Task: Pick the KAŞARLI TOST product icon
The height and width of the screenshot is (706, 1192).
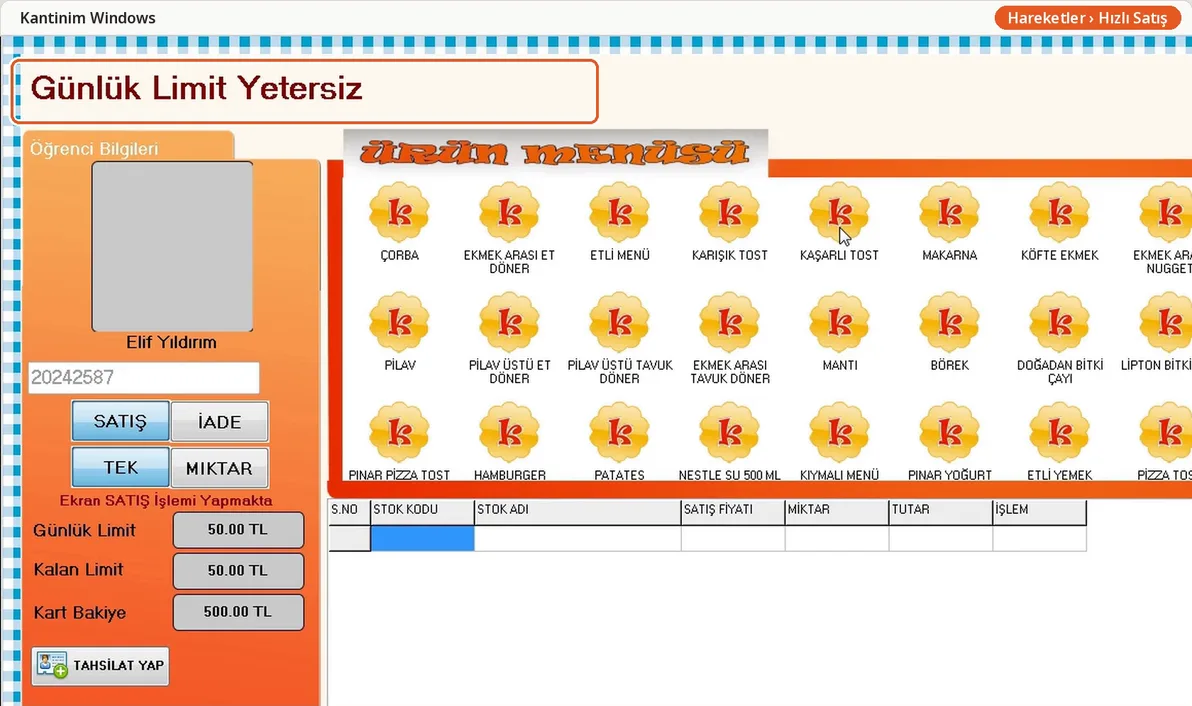Action: pyautogui.click(x=839, y=212)
